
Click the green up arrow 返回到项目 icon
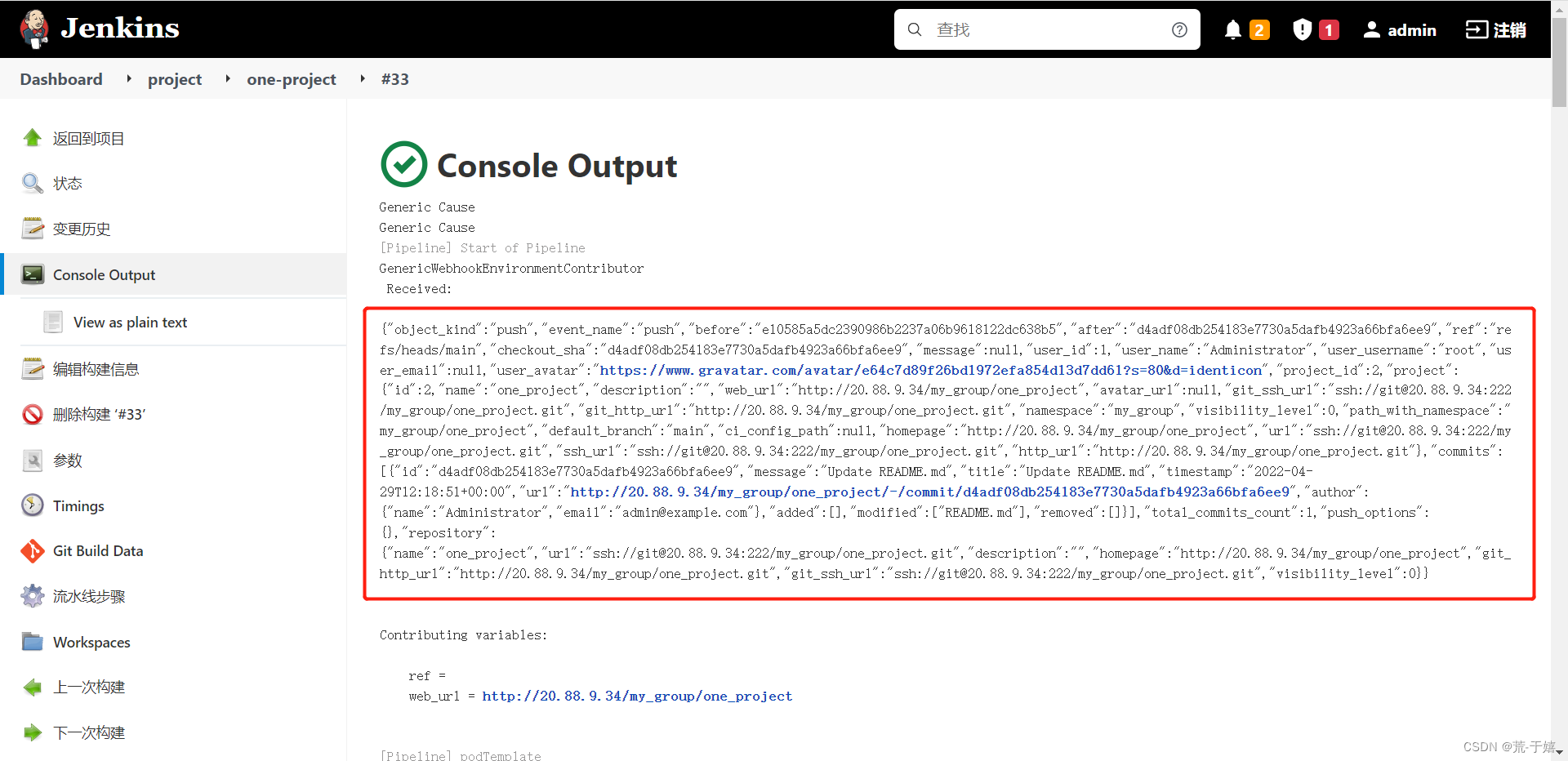point(33,138)
